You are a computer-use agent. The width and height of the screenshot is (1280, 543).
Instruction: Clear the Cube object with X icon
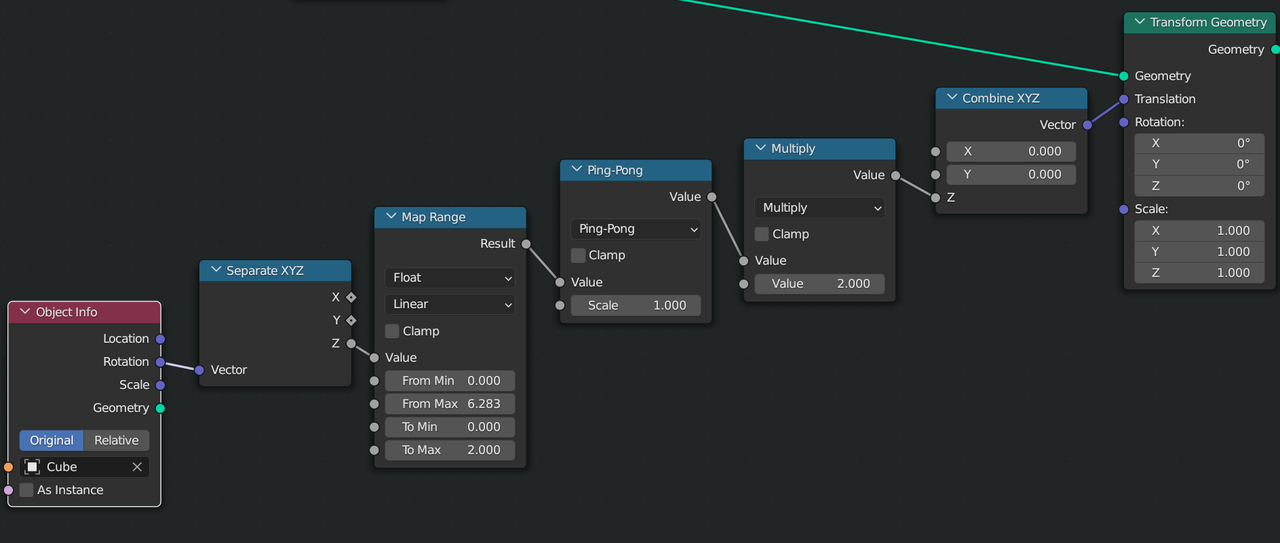(x=137, y=467)
